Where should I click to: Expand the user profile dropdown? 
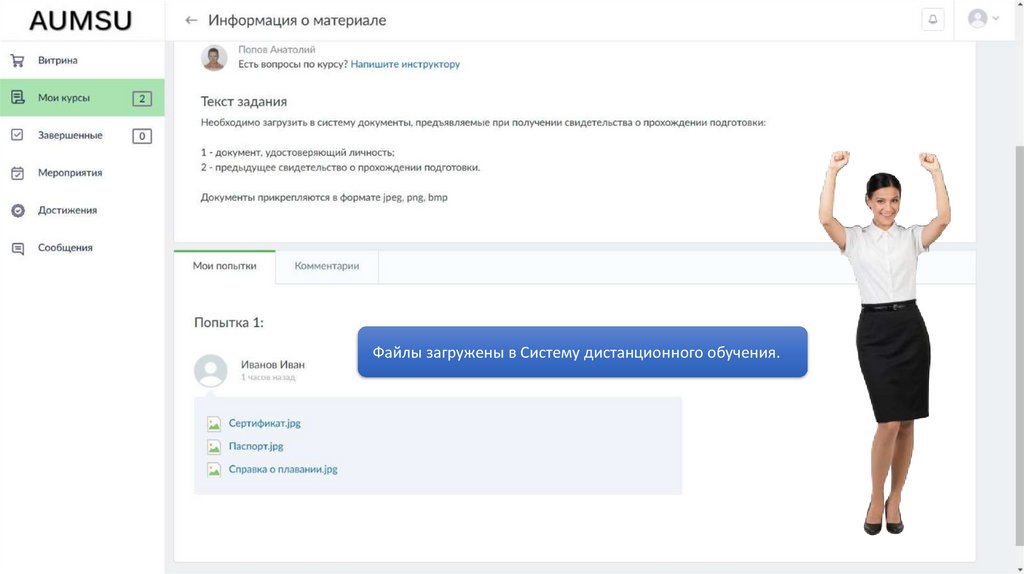click(x=983, y=19)
